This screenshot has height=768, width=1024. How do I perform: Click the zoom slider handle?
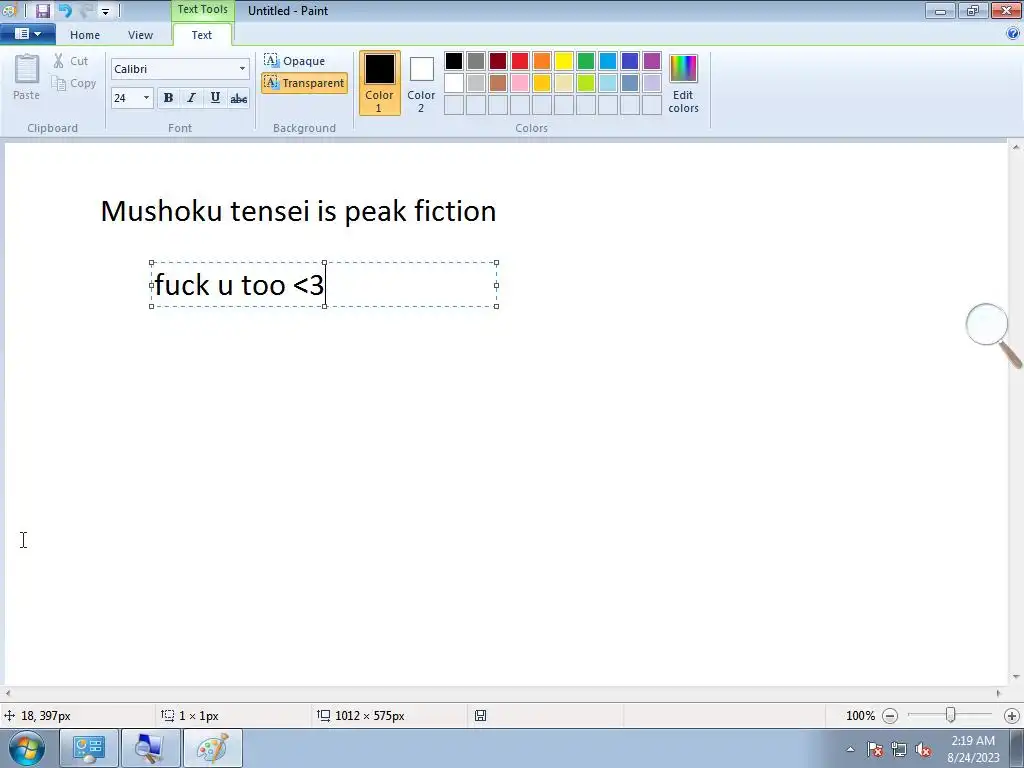[951, 715]
